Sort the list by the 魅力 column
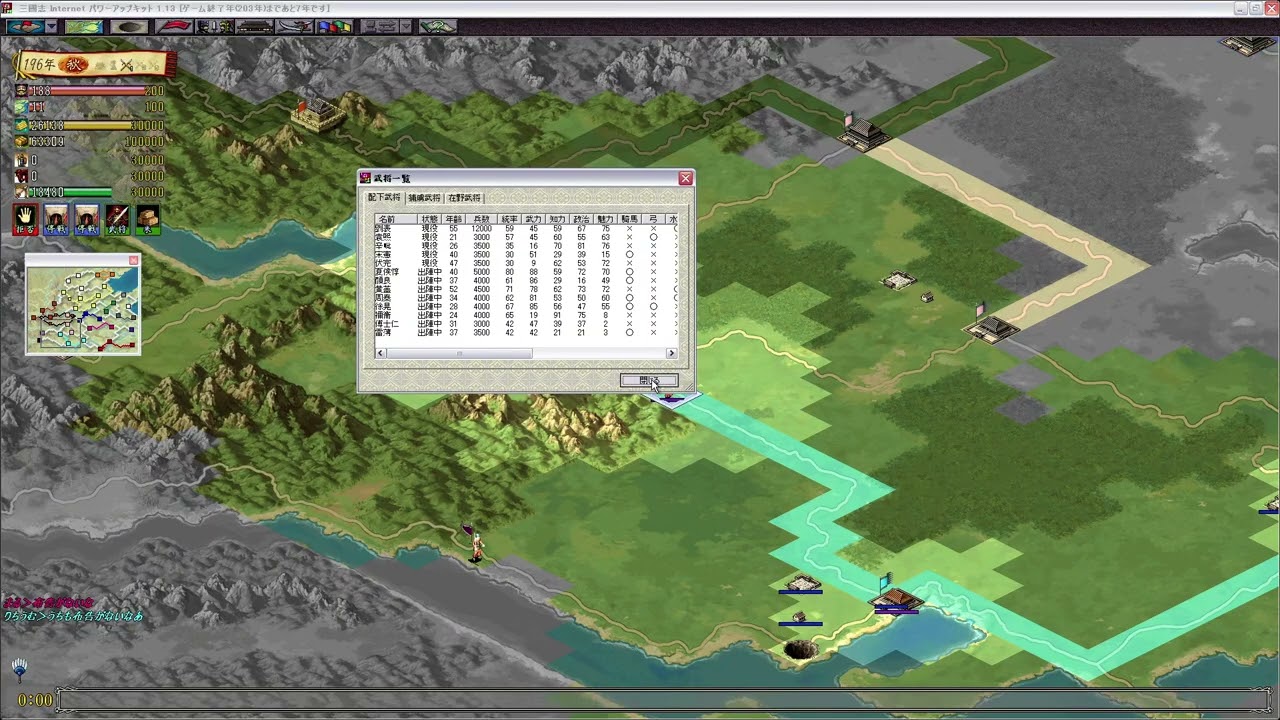Screen dimensions: 1280x720 pyautogui.click(x=605, y=219)
